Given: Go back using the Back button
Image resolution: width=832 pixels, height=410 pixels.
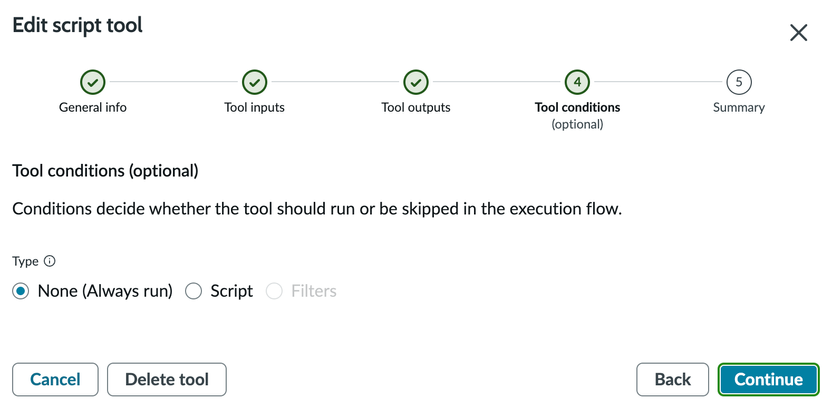Looking at the screenshot, I should (672, 379).
